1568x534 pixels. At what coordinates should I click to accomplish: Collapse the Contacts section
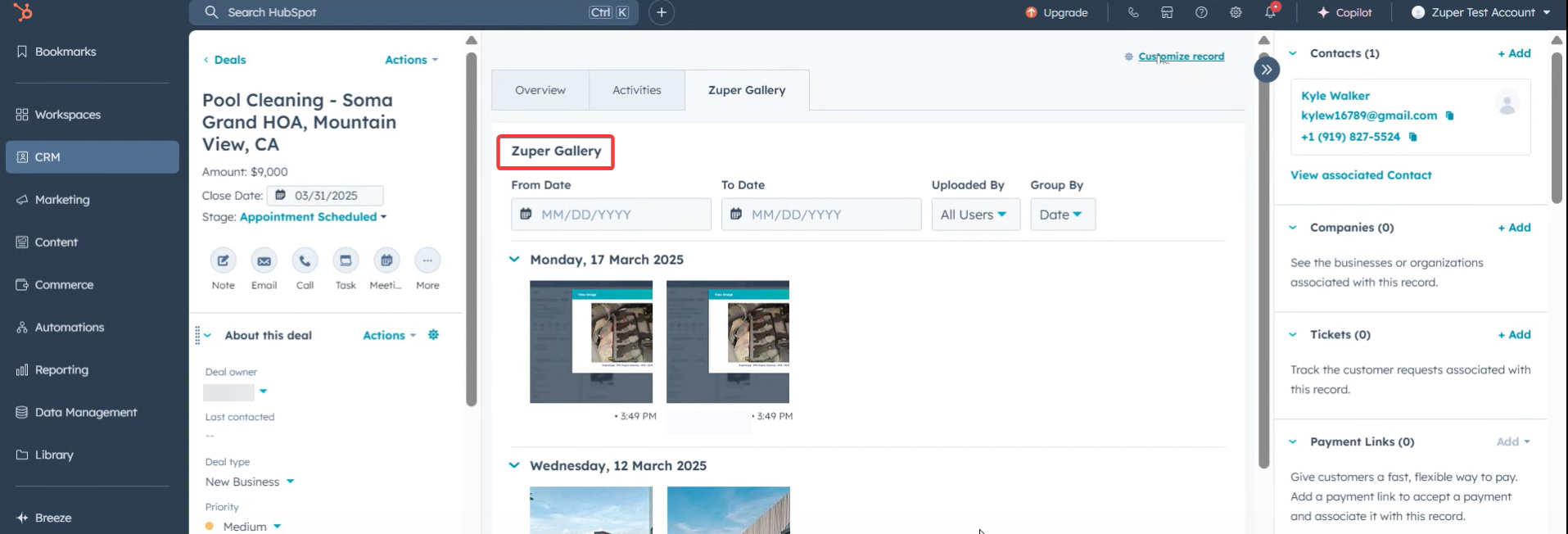point(1293,53)
